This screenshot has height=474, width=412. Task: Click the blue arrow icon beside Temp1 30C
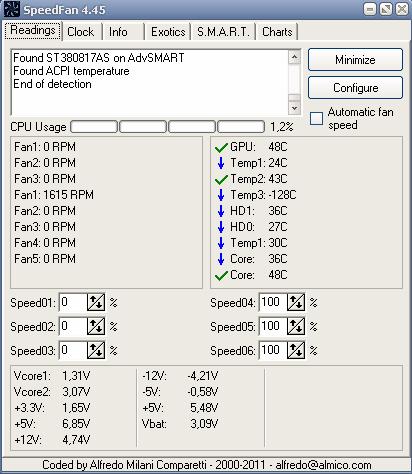point(221,243)
